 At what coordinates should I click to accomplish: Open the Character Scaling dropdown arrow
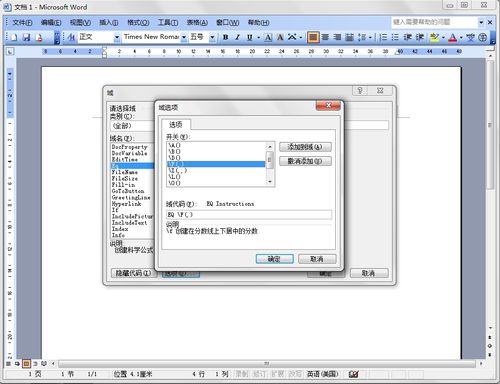click(300, 38)
